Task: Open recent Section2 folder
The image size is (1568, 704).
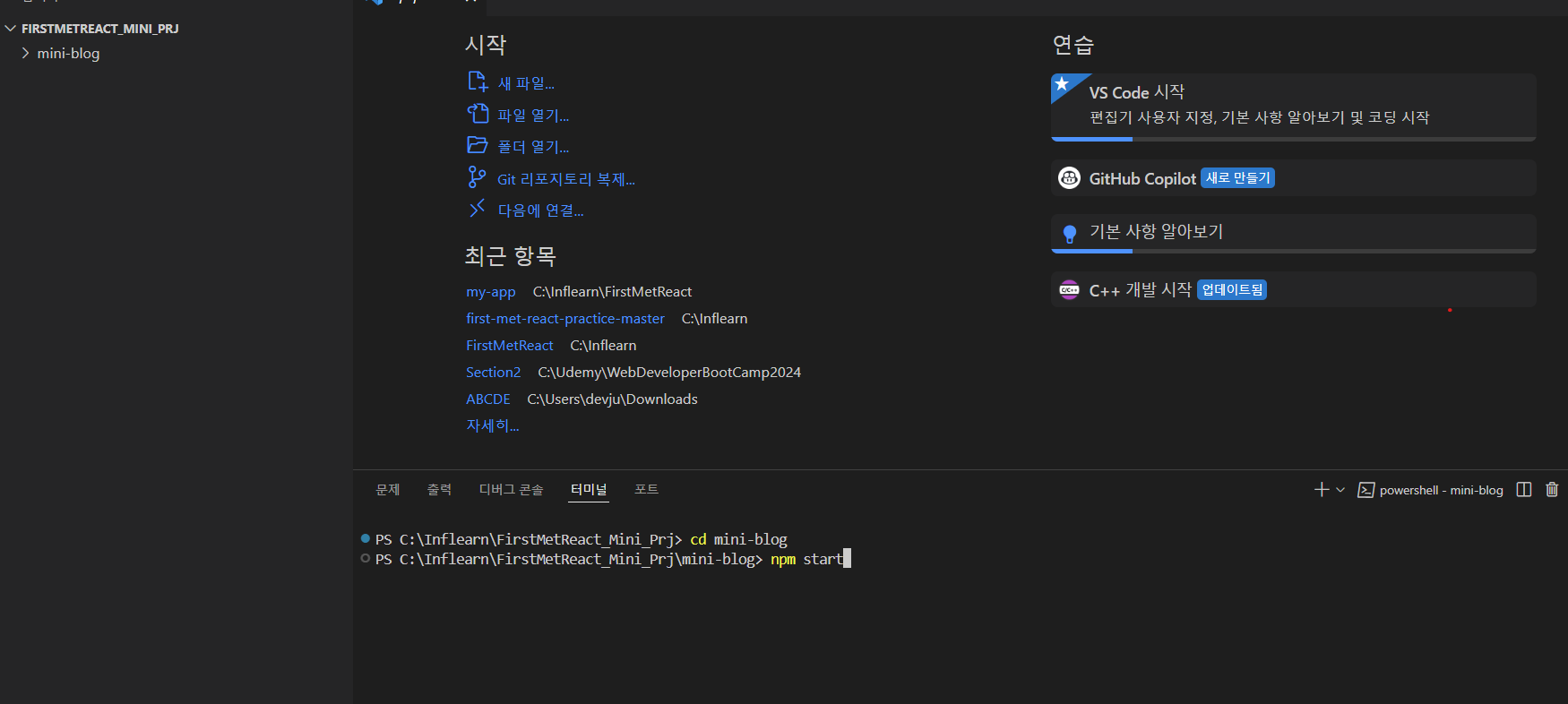Action: (493, 373)
